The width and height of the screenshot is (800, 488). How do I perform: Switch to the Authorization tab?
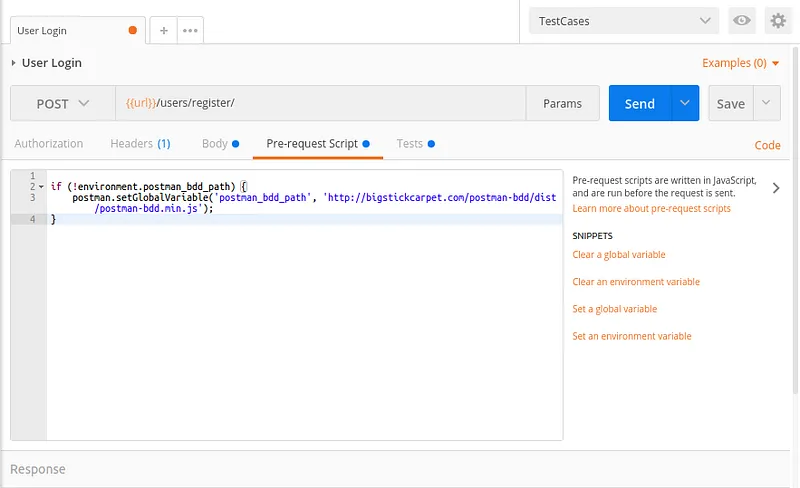(x=48, y=143)
